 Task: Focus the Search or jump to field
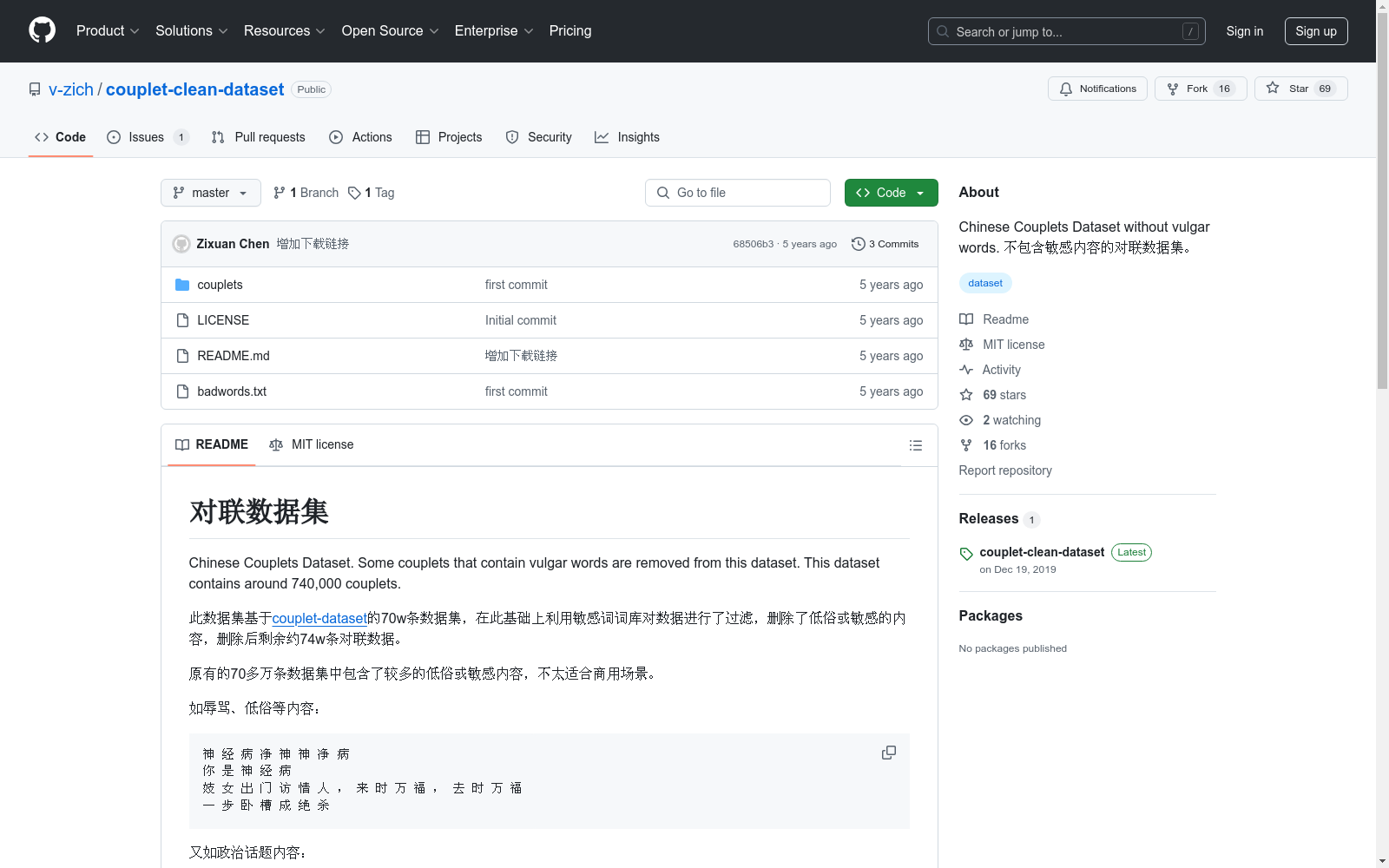coord(1067,31)
